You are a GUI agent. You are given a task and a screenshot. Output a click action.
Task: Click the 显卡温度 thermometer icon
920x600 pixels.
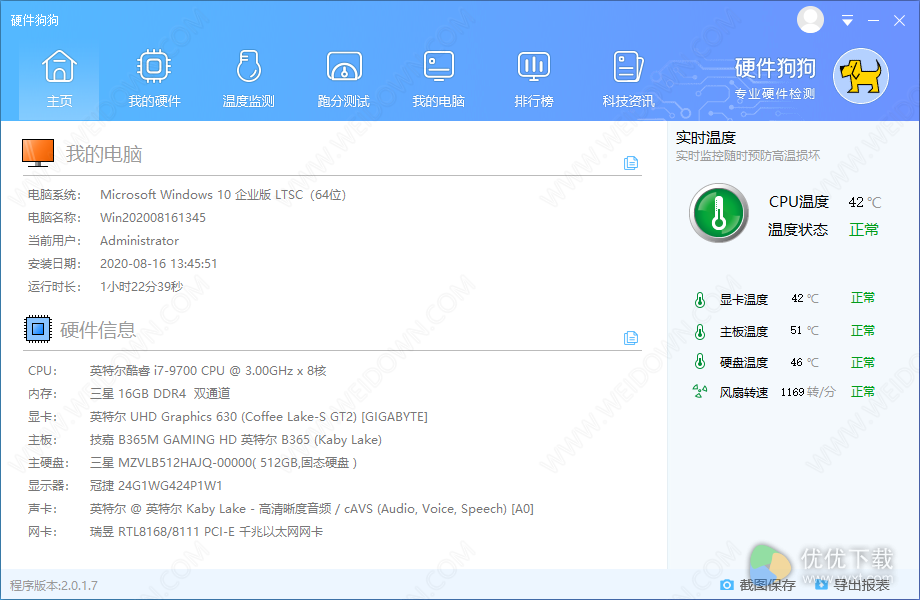[x=700, y=300]
